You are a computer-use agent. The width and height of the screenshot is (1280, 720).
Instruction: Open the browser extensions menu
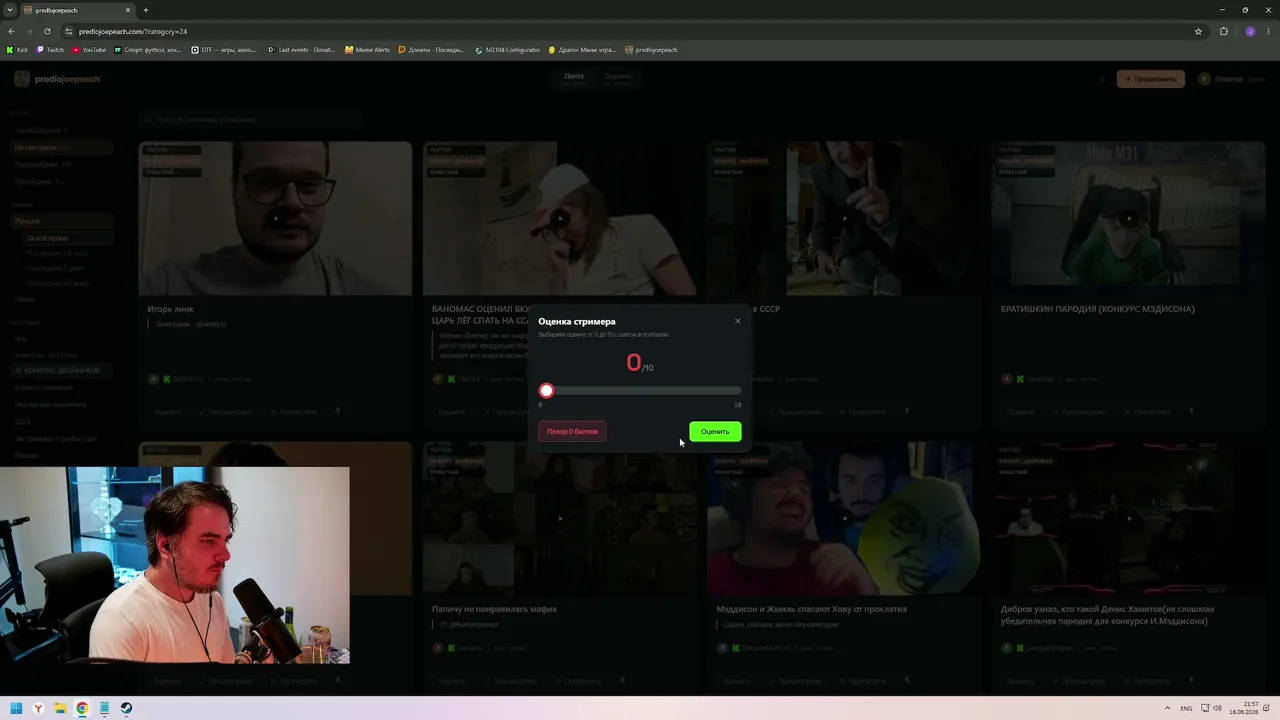(1224, 31)
